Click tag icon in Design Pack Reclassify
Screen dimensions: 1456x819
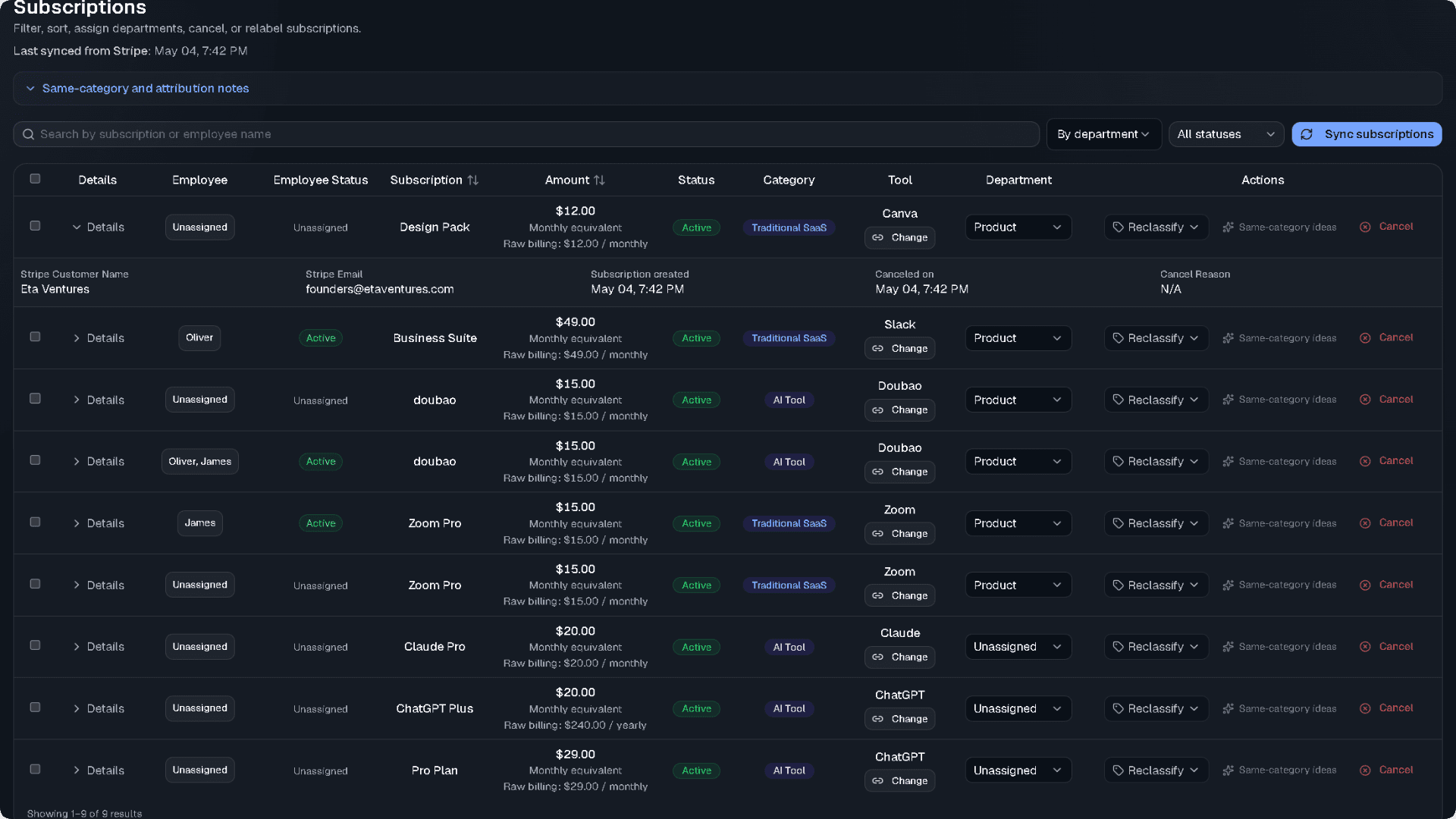pos(1118,227)
